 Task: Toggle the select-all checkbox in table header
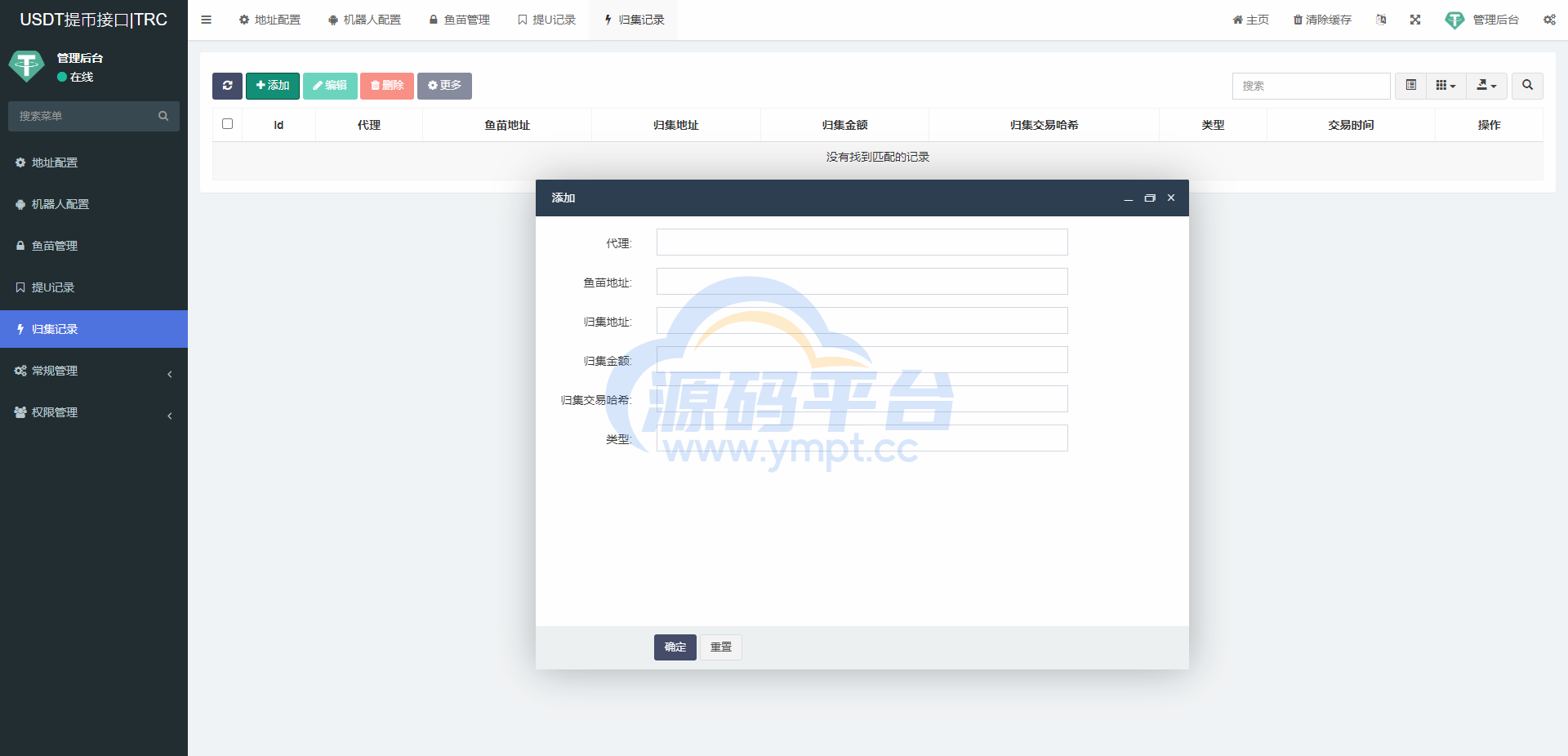(x=227, y=124)
